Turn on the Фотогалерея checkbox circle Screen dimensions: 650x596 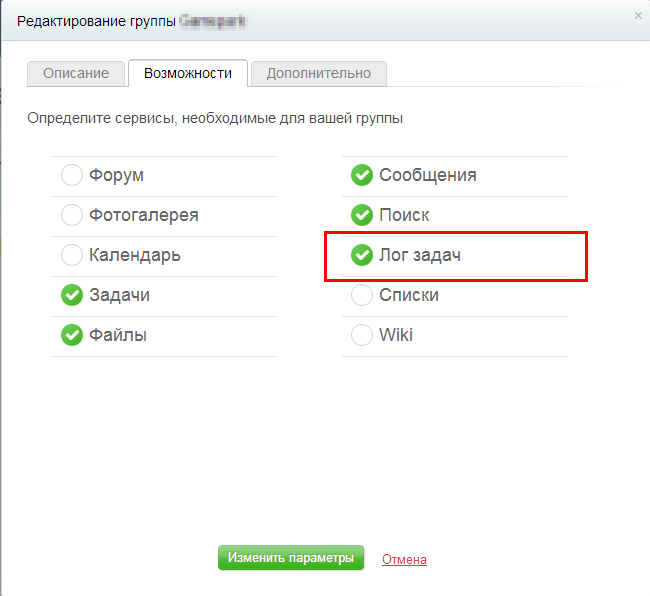72,215
